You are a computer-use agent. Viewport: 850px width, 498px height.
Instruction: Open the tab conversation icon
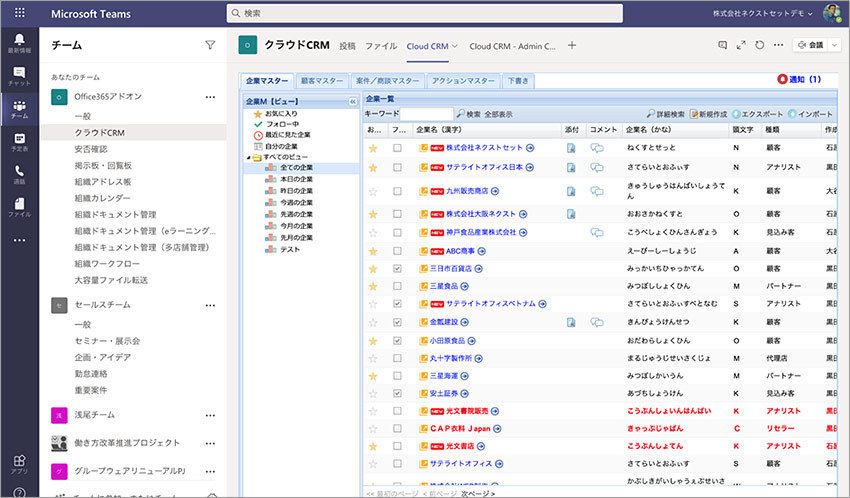point(722,46)
